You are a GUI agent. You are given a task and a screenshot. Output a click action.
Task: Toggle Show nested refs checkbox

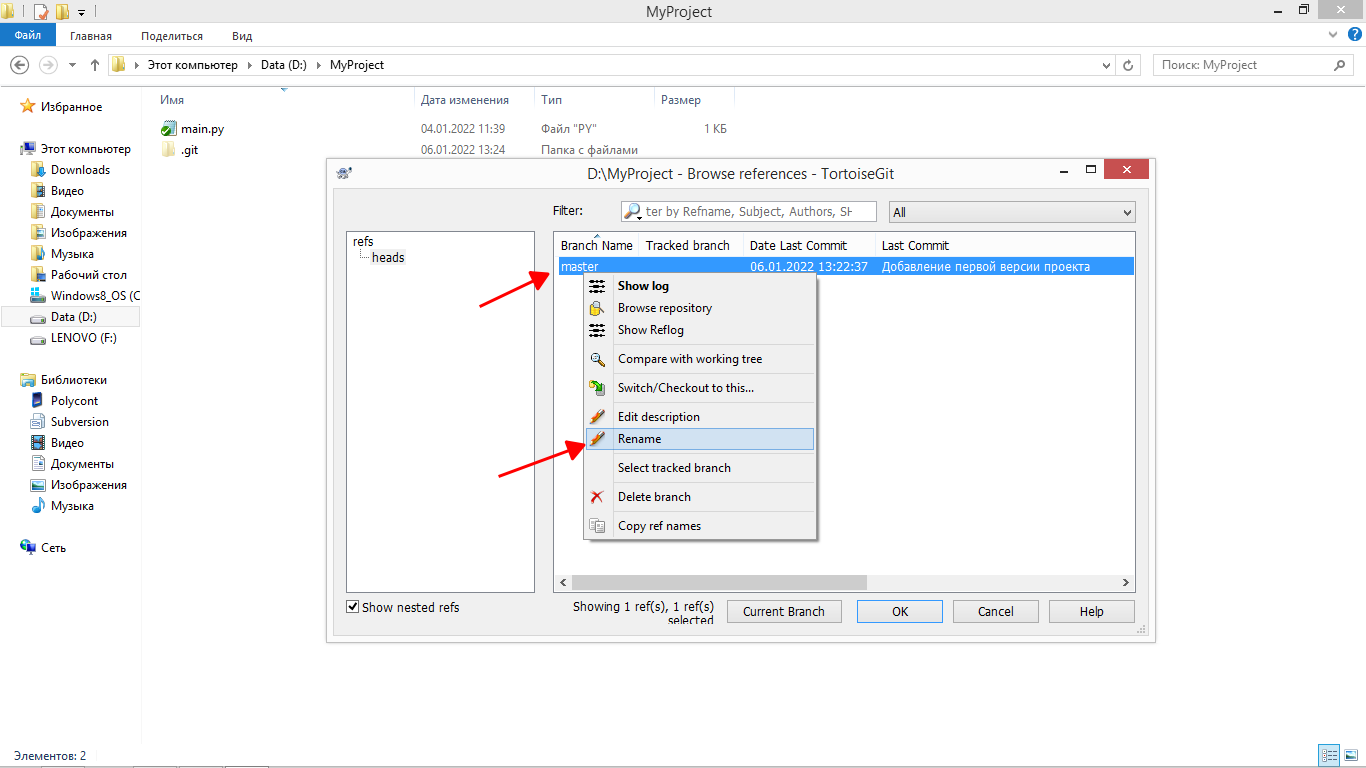click(x=352, y=607)
